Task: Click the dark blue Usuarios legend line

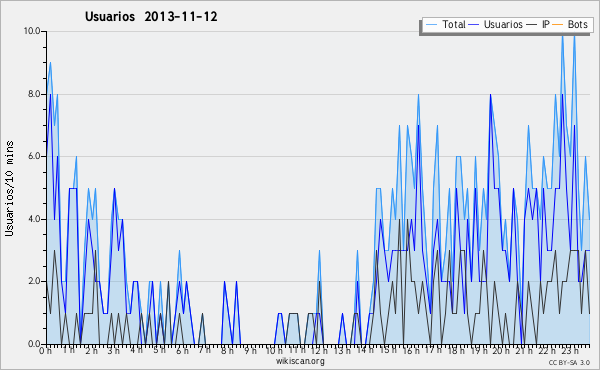Action: [x=474, y=25]
